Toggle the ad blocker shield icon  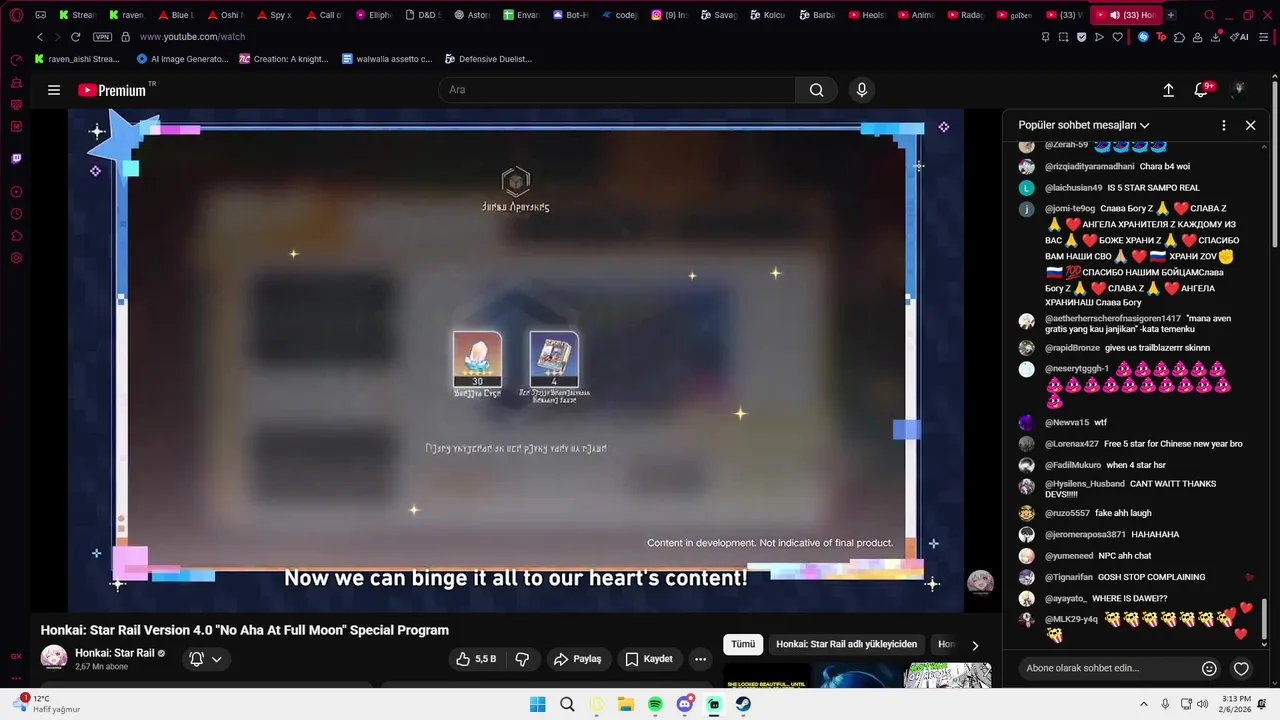[1081, 37]
